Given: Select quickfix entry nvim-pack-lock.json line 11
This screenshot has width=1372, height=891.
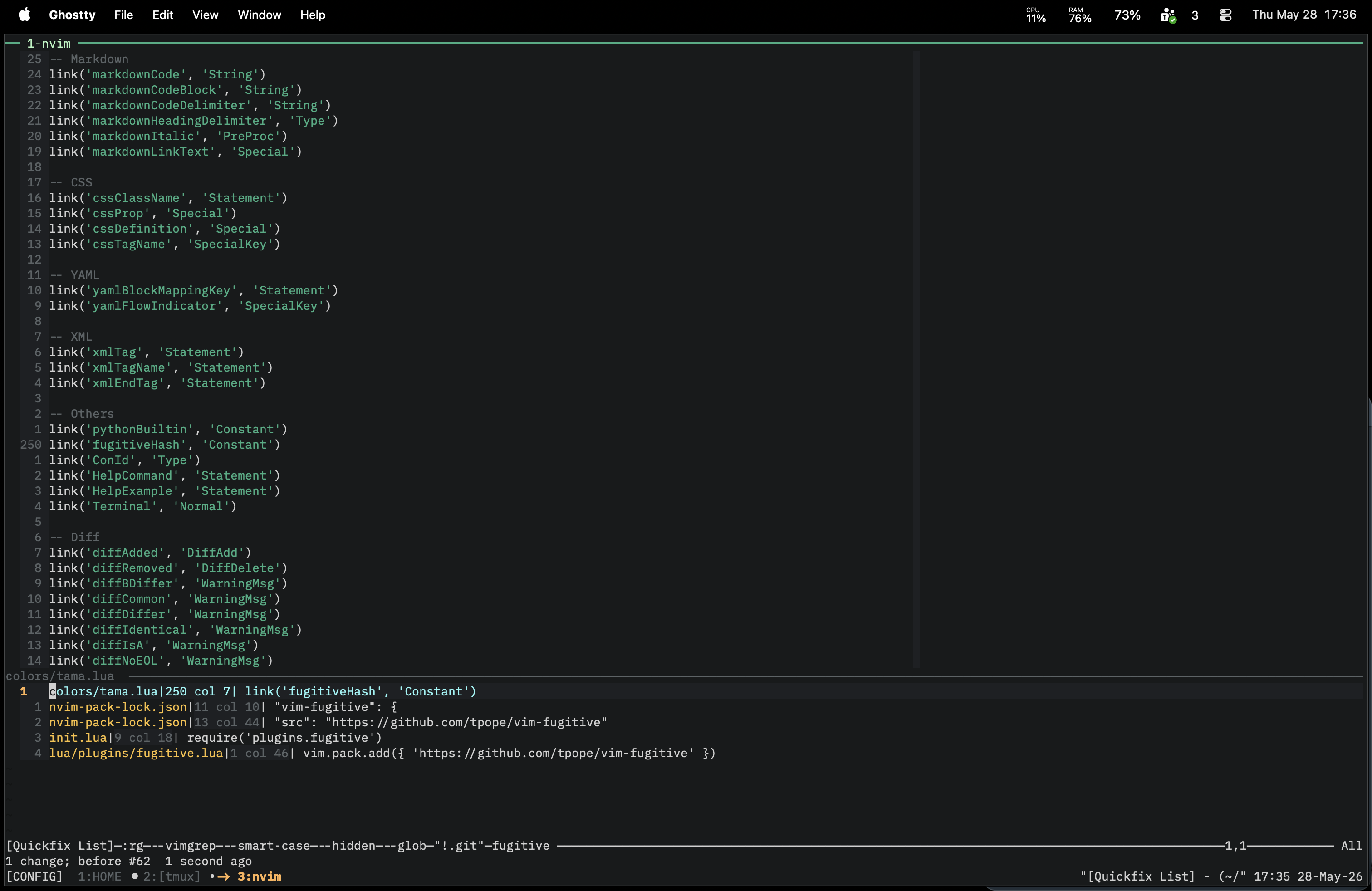Looking at the screenshot, I should 223,706.
